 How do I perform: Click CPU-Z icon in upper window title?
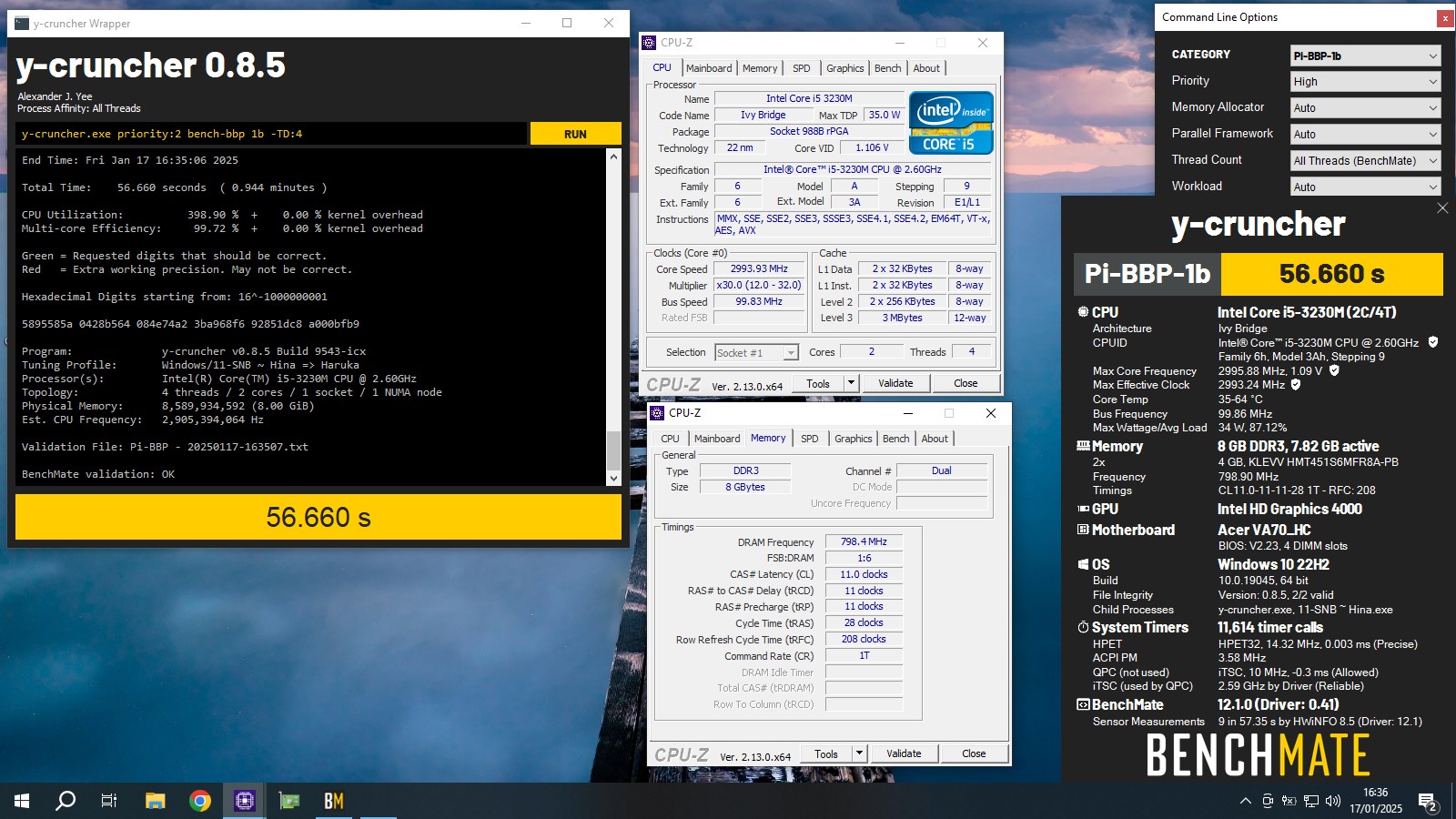click(x=649, y=43)
